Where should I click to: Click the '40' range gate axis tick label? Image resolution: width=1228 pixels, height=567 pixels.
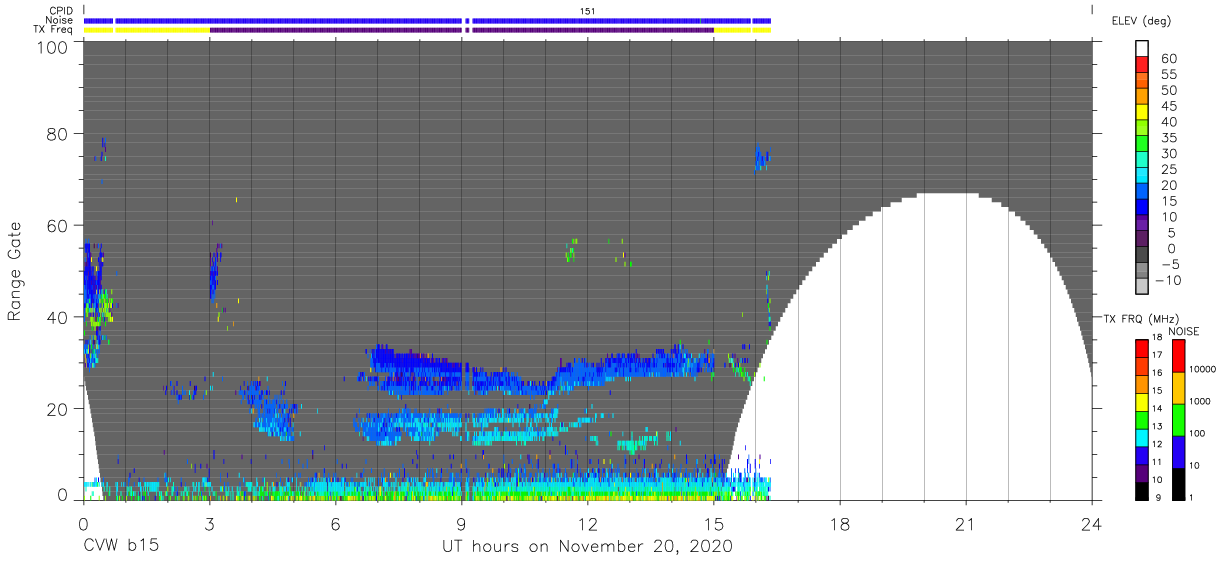59,317
